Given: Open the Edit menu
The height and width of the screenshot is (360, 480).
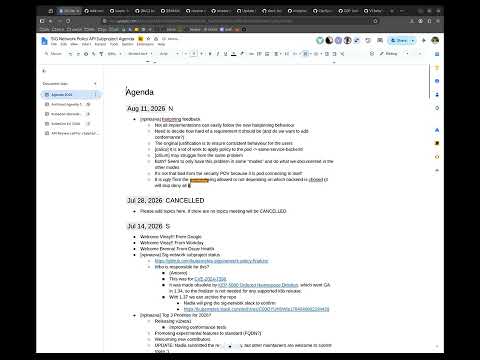Looking at the screenshot, I should pyautogui.click(x=64, y=44).
